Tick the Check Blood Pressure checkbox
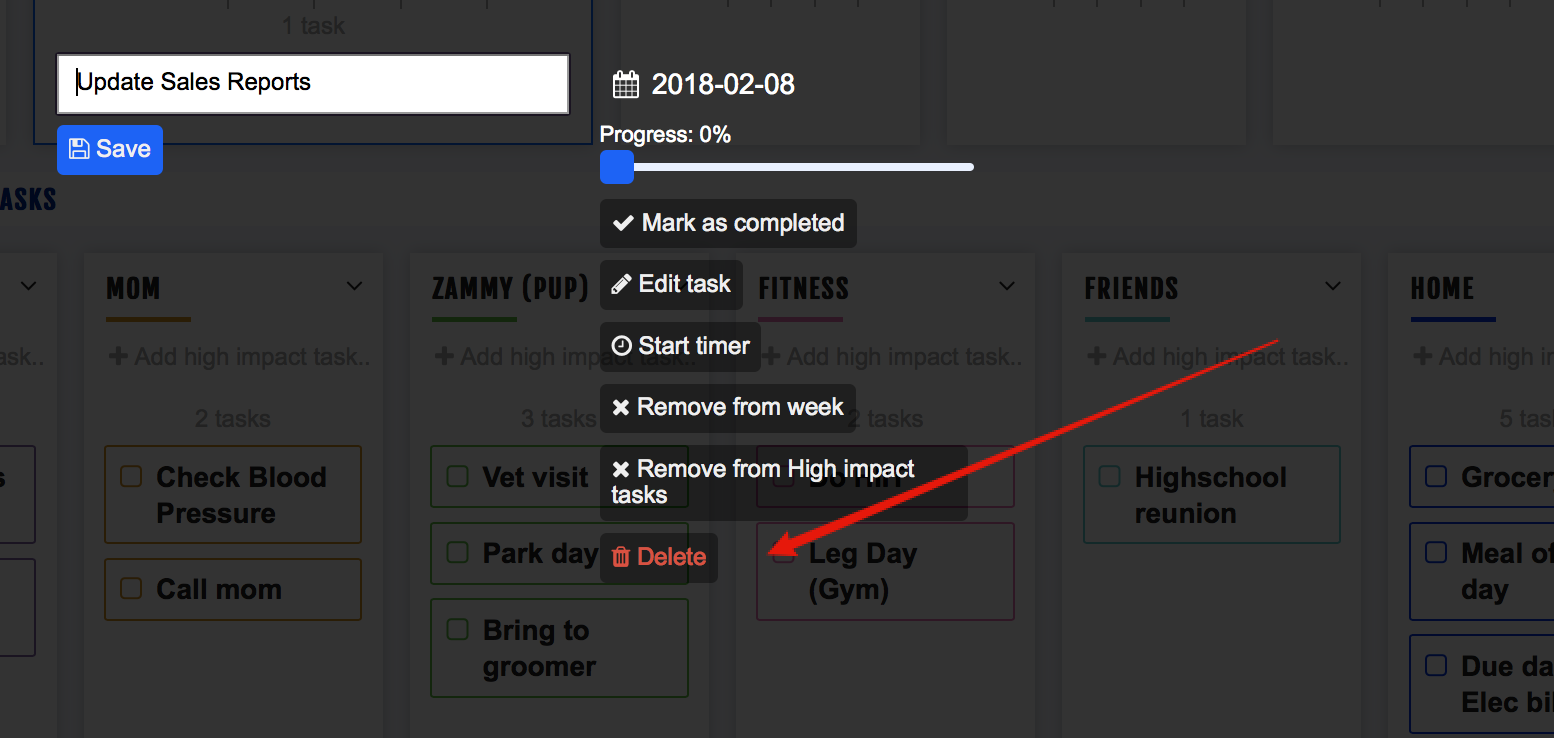Viewport: 1554px width, 738px height. coord(131,476)
